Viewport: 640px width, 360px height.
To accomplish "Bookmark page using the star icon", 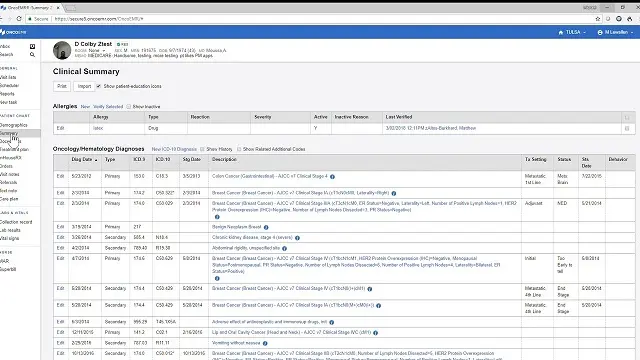I will pos(598,19).
